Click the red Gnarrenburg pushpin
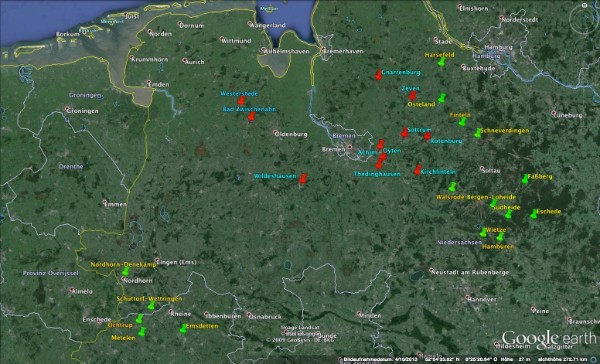This screenshot has height=364, width=600. coord(378,75)
